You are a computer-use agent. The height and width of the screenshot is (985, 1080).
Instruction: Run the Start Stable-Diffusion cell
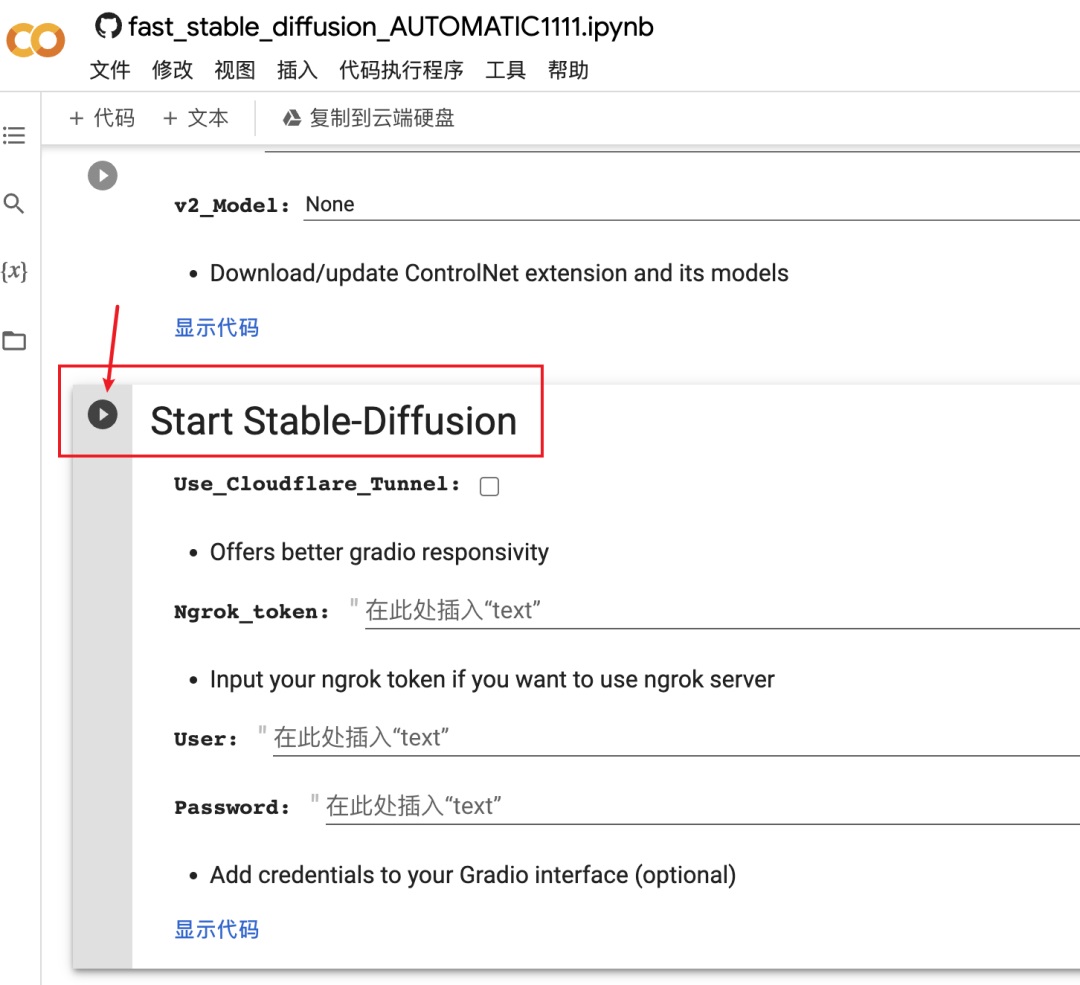point(102,413)
